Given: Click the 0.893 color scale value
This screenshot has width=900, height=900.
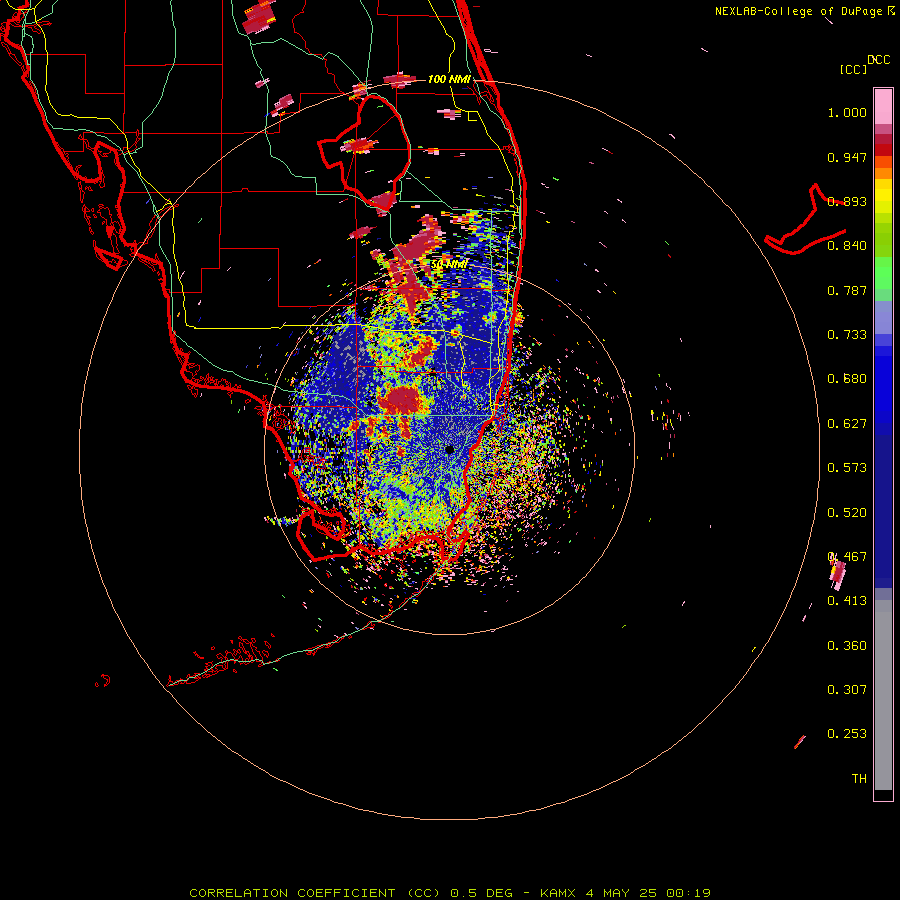Looking at the screenshot, I should [847, 201].
